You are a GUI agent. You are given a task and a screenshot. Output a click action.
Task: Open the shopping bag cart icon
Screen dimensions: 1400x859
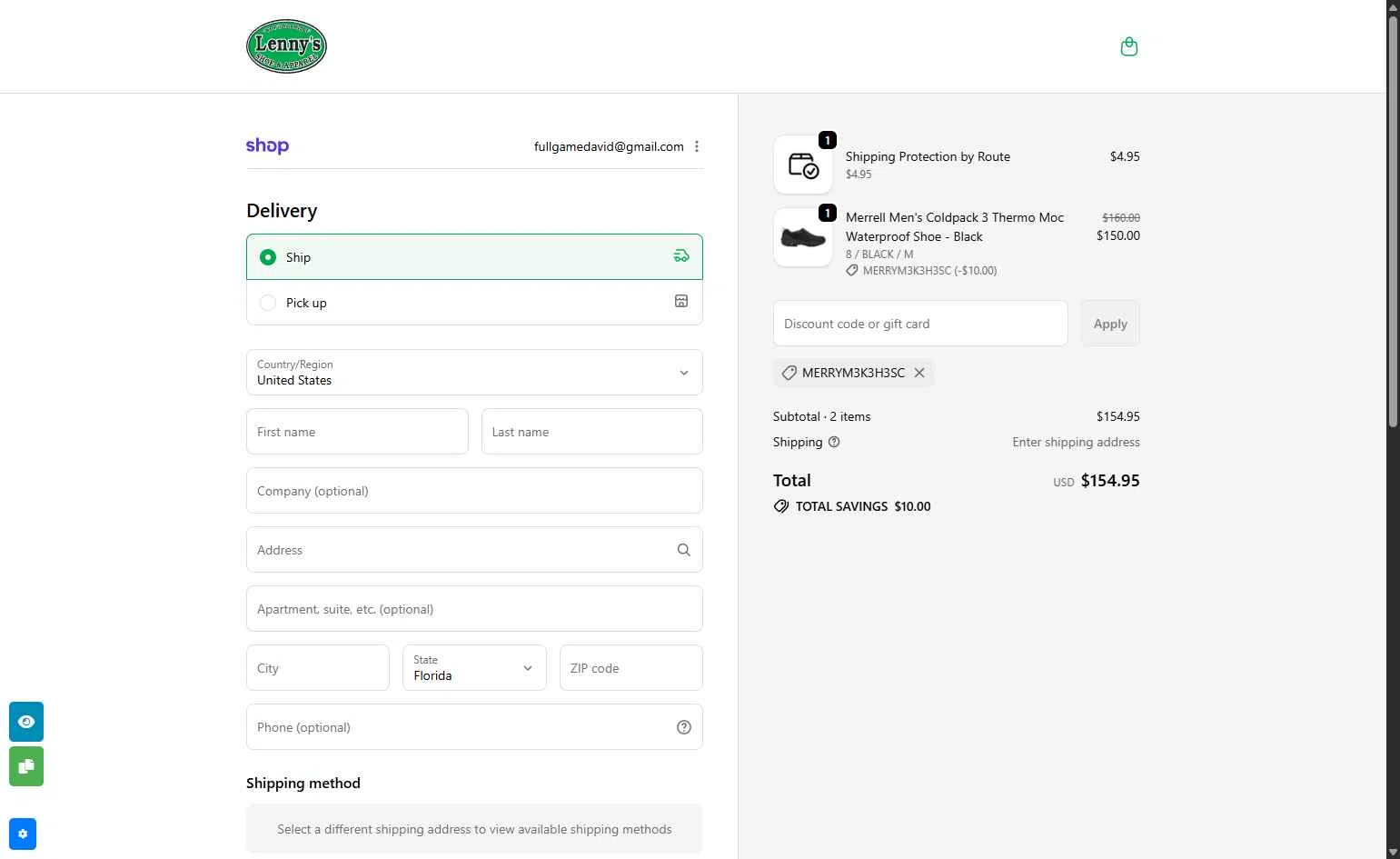(1129, 46)
